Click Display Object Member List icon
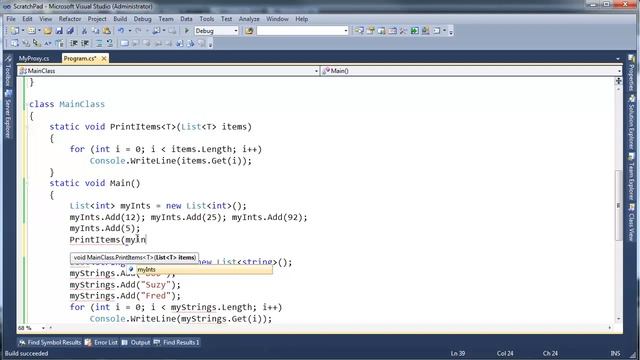Image resolution: width=640 pixels, height=360 pixels. coord(14,43)
